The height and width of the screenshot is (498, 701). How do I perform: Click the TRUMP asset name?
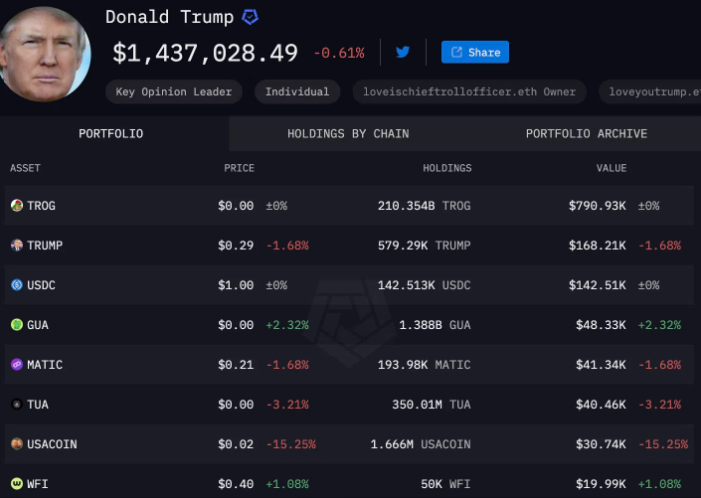[45, 245]
